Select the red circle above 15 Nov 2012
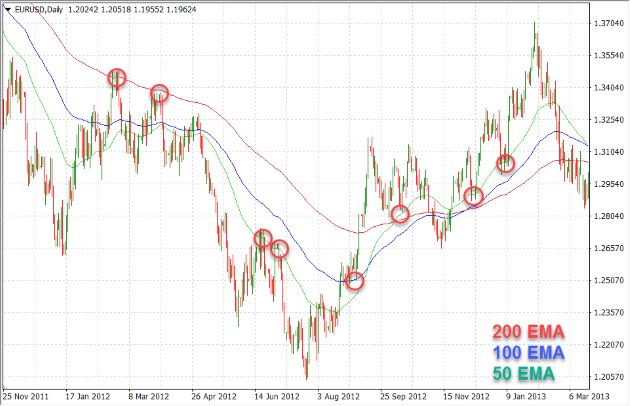 pos(474,196)
